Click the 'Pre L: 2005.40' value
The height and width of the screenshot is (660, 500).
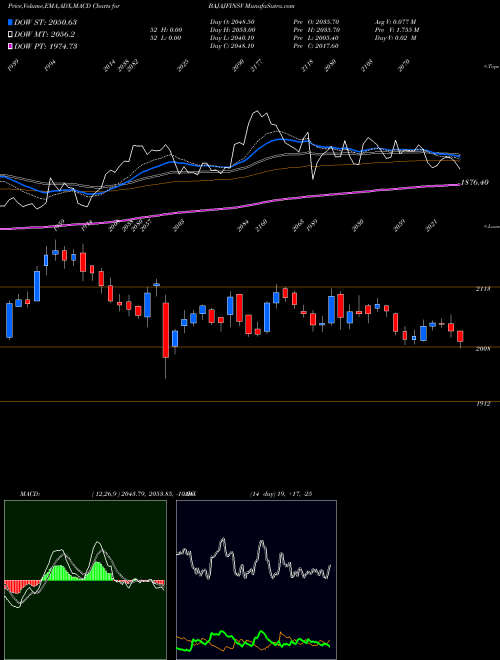pyautogui.click(x=316, y=38)
